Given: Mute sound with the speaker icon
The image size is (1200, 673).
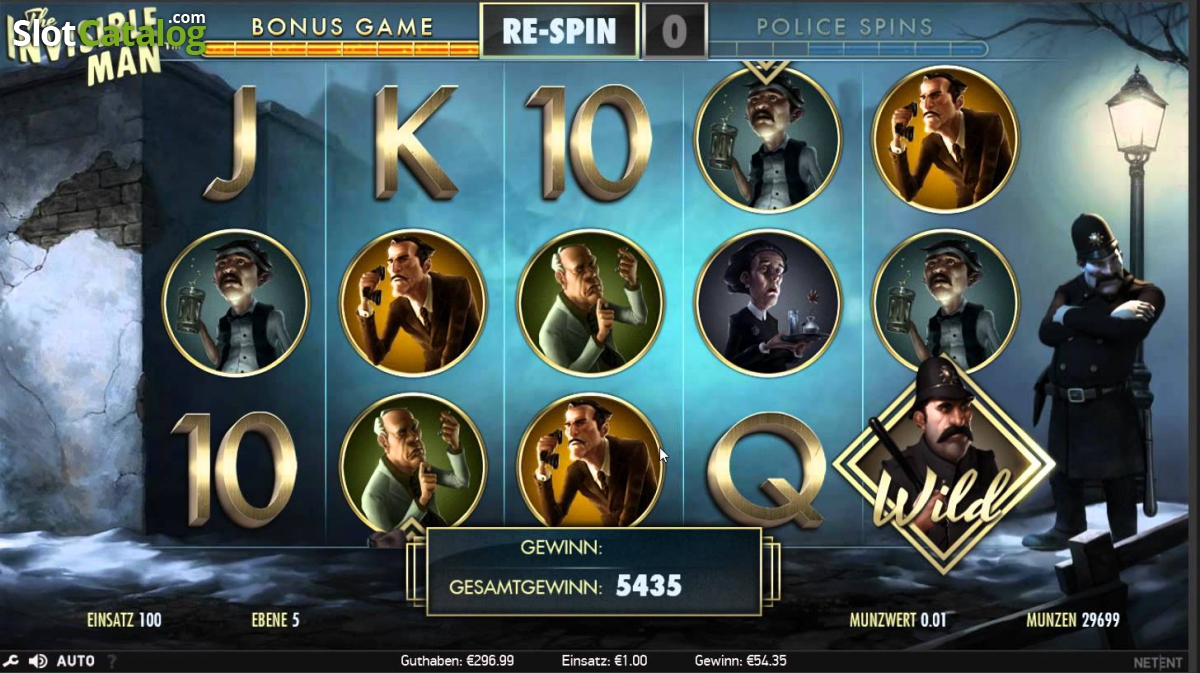Looking at the screenshot, I should pos(38,661).
